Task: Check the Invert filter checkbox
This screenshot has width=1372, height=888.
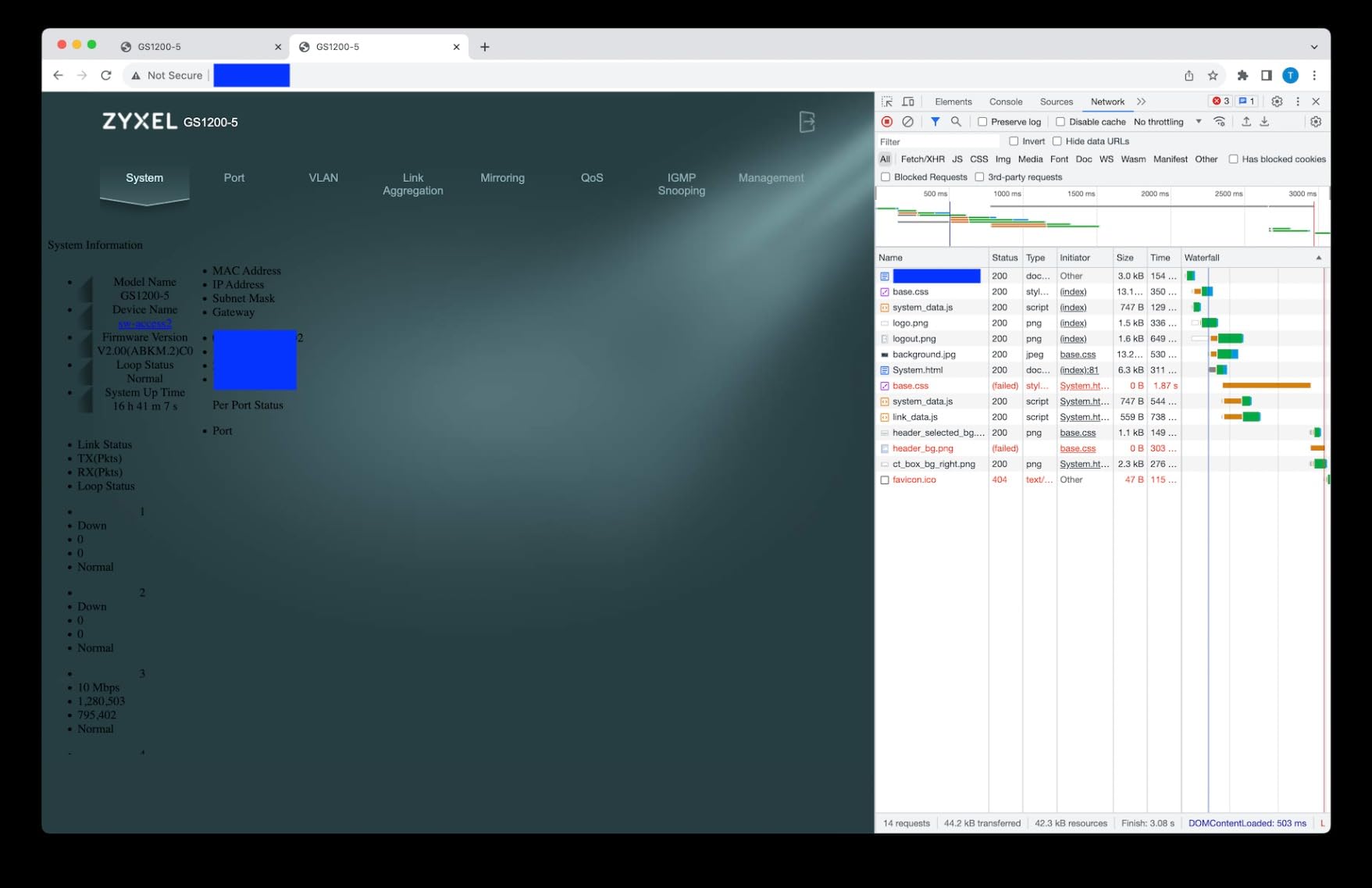Action: [1014, 141]
